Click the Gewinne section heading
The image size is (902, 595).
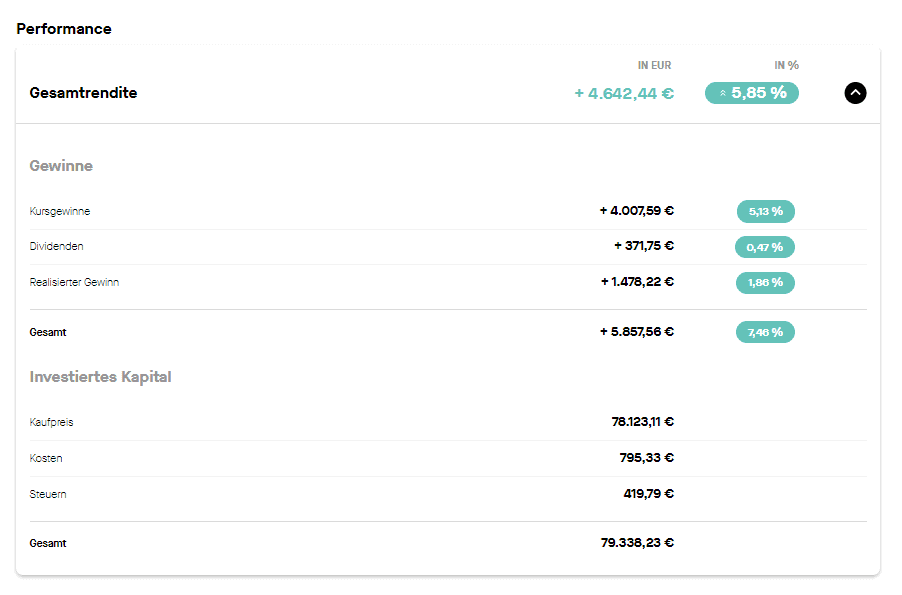pos(61,166)
